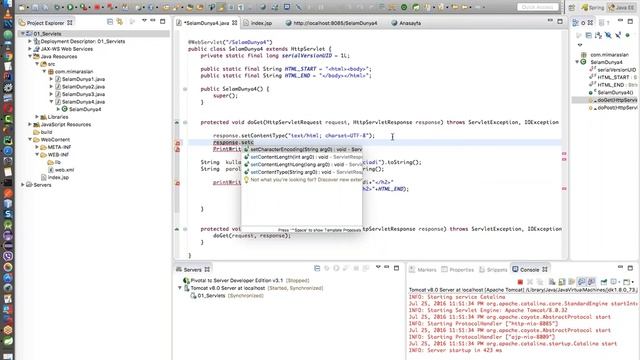This screenshot has width=640, height=360.
Task: Select web.xml in Project Explorer
Action: coord(64,170)
